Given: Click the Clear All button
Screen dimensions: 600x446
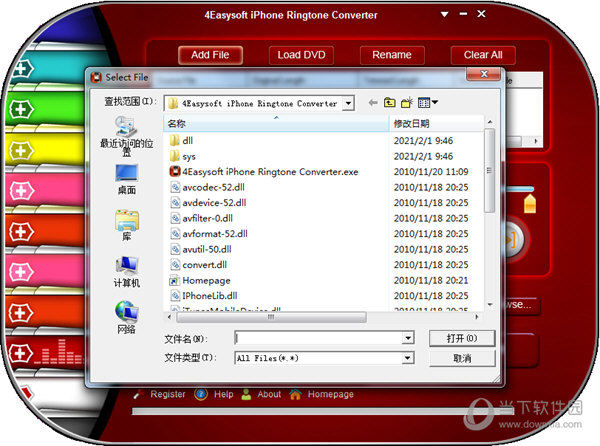Looking at the screenshot, I should click(483, 55).
